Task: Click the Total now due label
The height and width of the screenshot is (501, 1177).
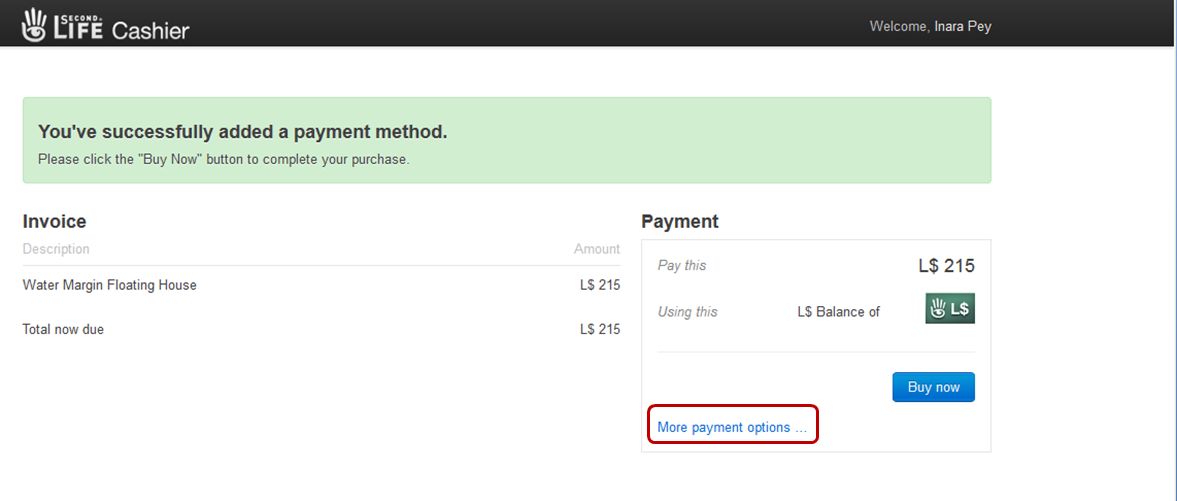Action: click(63, 329)
